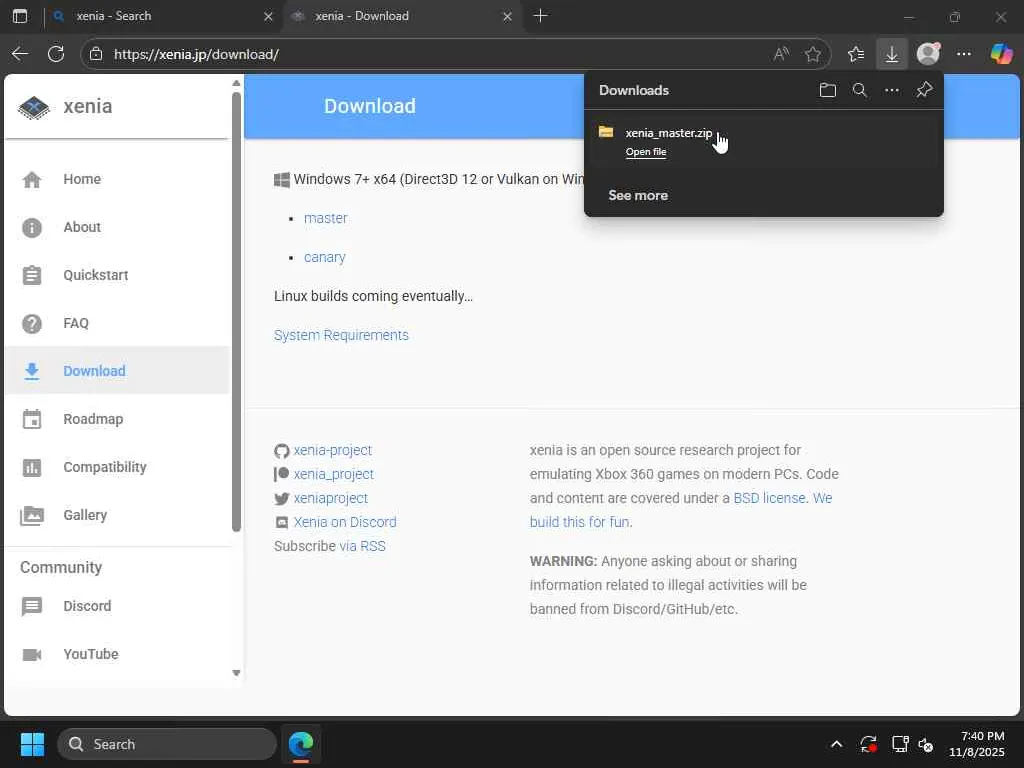Image resolution: width=1024 pixels, height=768 pixels.
Task: Add this page to favorites star
Action: [x=812, y=54]
